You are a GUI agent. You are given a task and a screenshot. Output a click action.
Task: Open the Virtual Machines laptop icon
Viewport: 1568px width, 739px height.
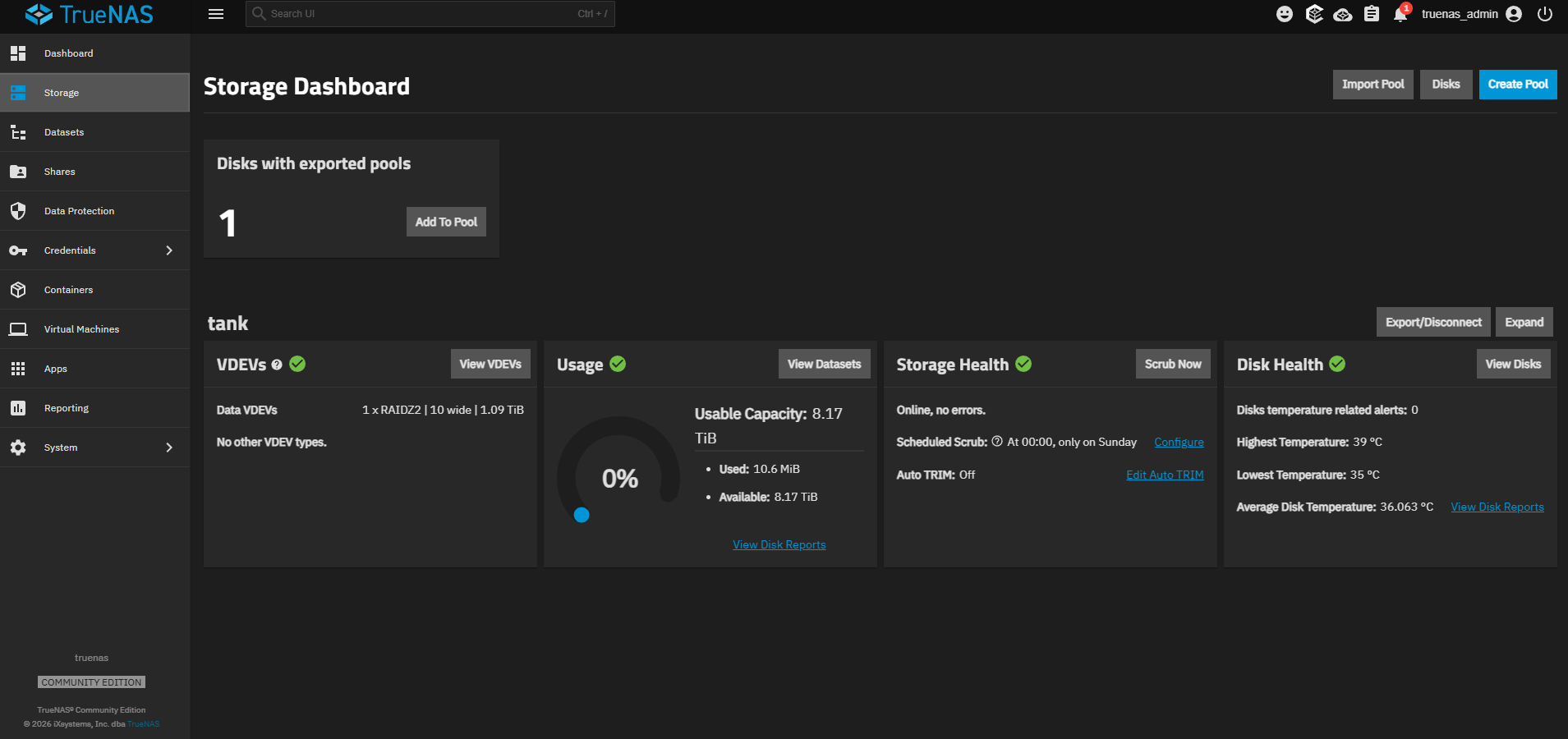coord(18,329)
